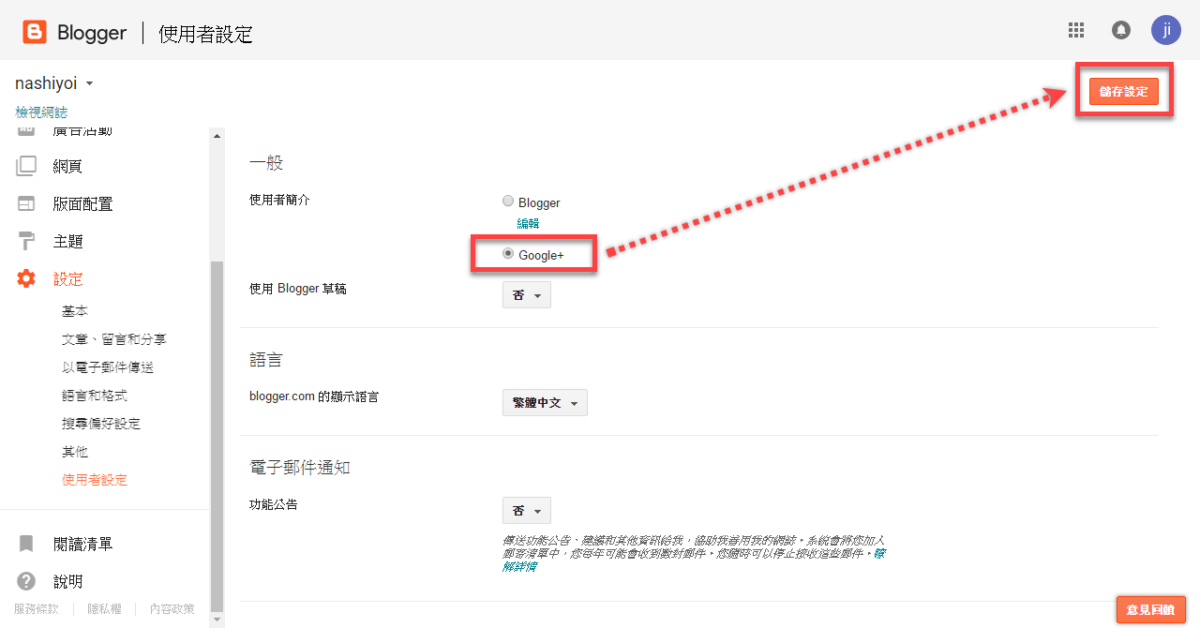The image size is (1200, 628).
Task: Go to 以電子郵件傳送 settings
Action: point(108,368)
